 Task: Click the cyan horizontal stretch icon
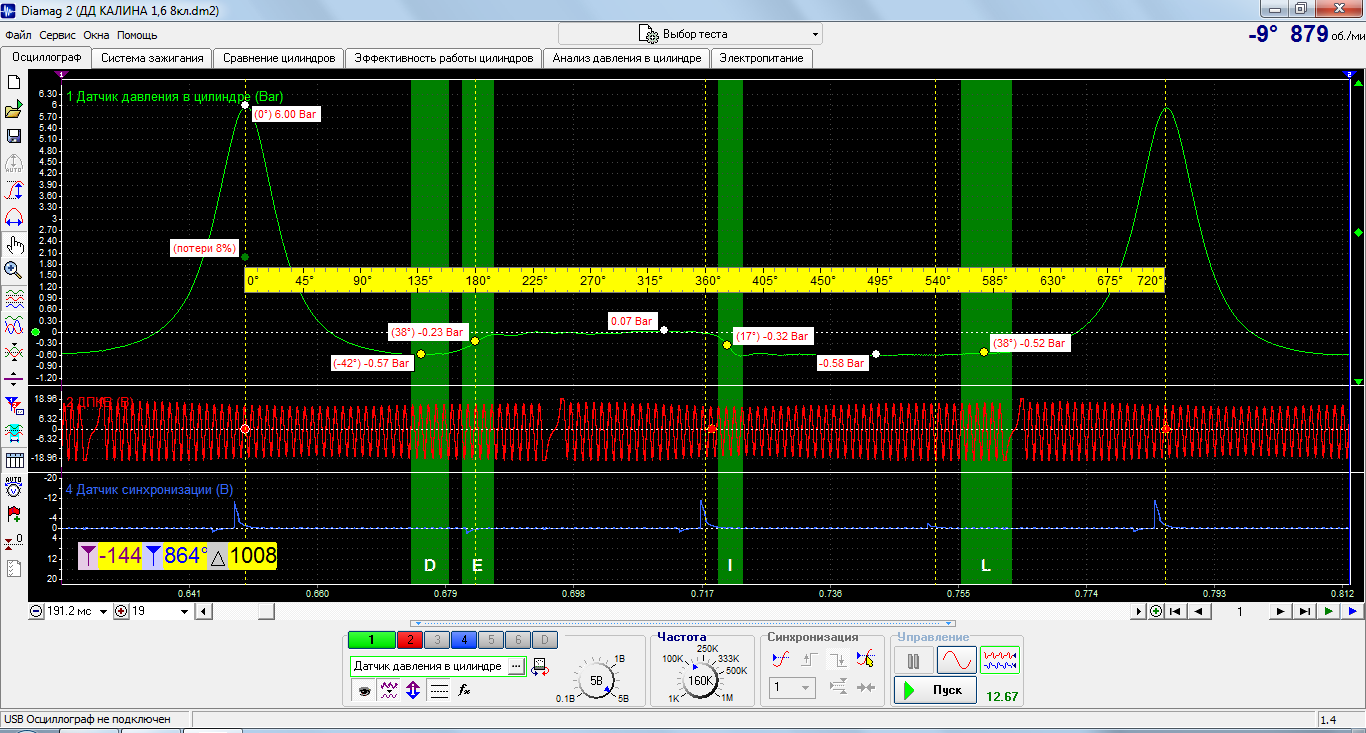[14, 433]
